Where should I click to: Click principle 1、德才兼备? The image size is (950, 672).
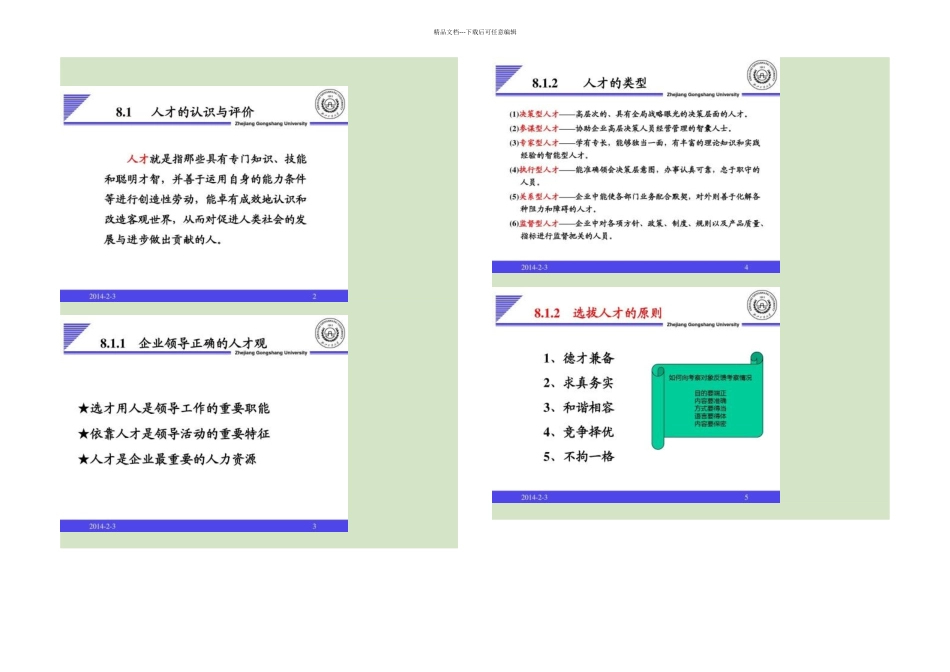click(579, 358)
